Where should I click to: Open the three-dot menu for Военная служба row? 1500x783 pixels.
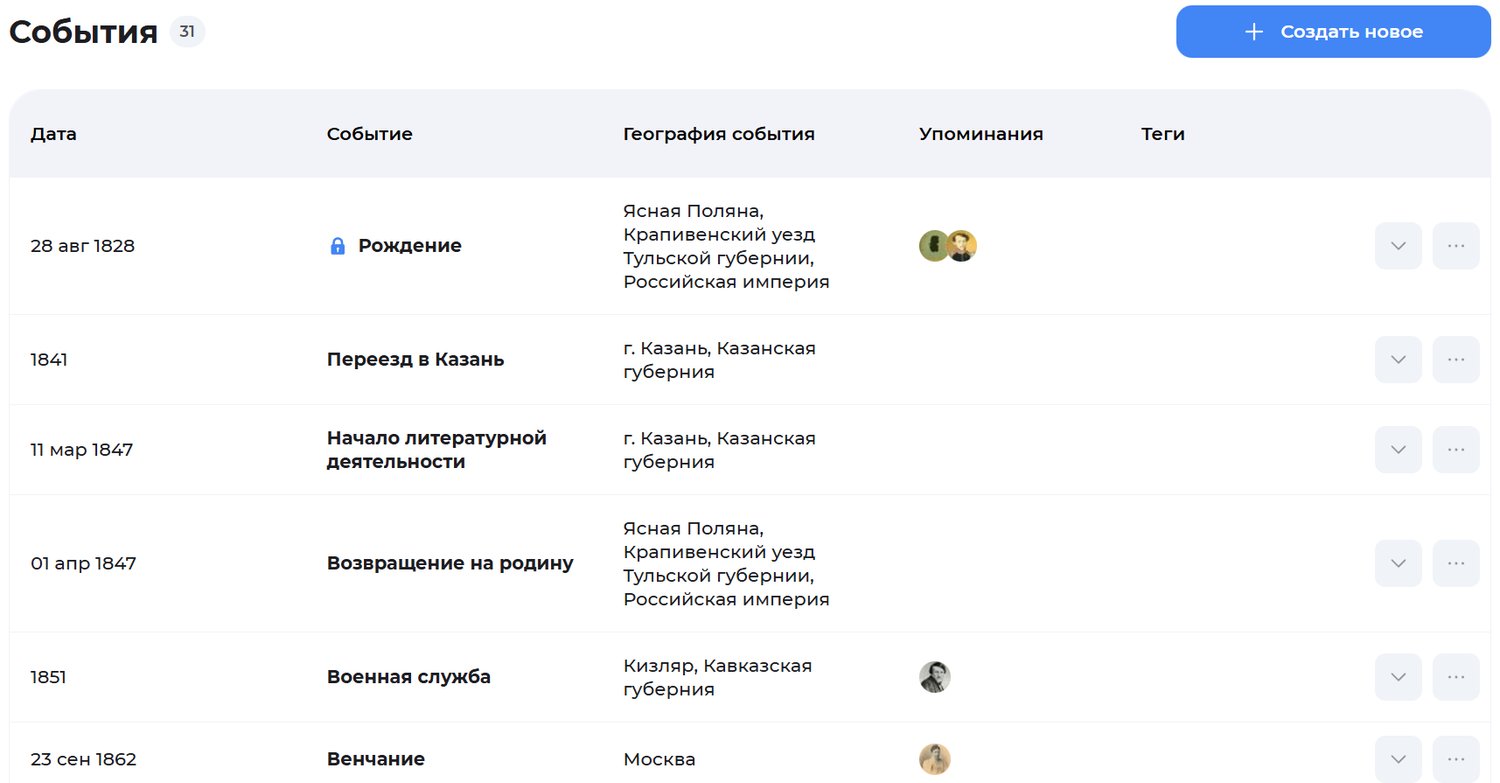coord(1456,677)
